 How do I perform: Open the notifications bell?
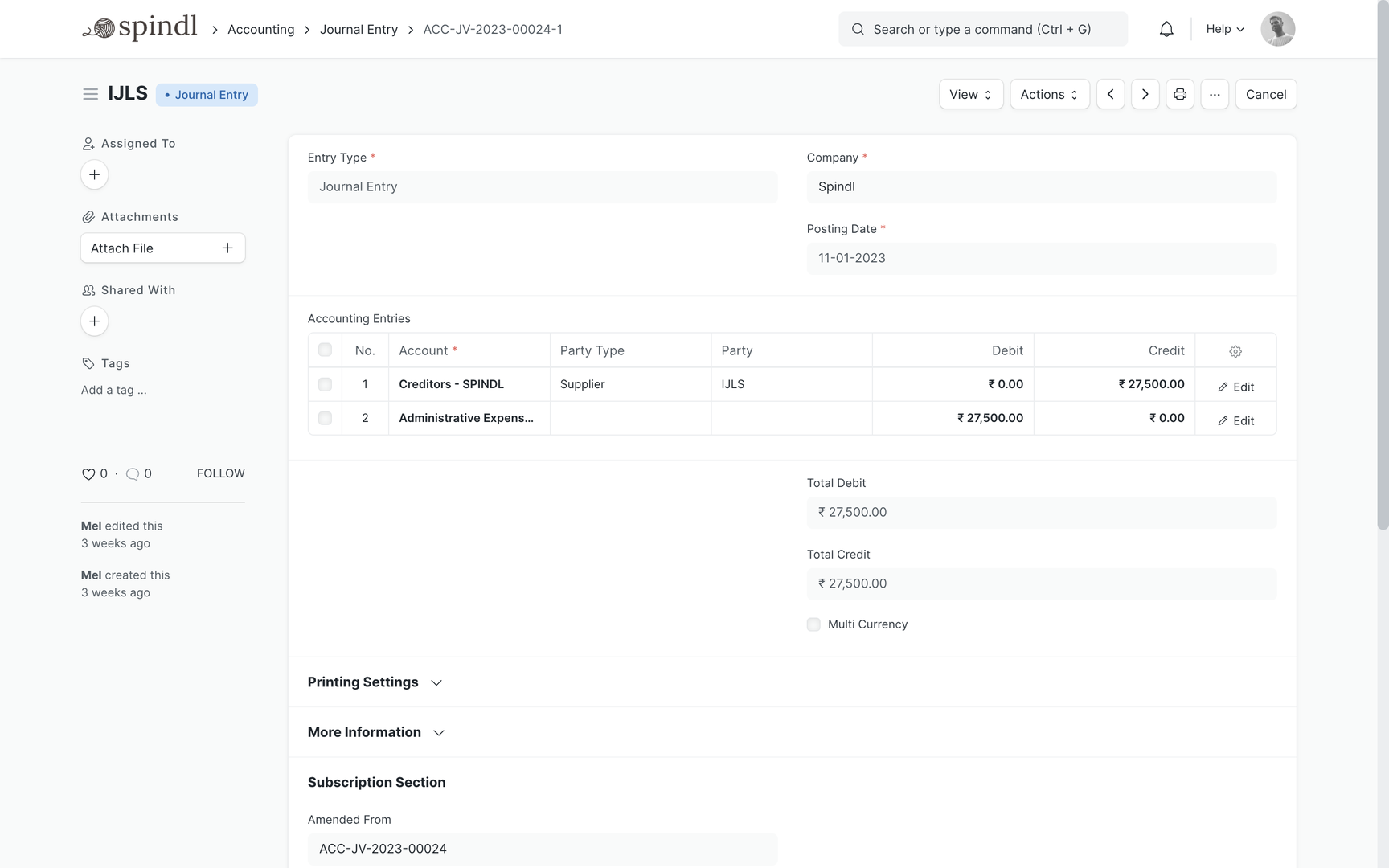1166,30
